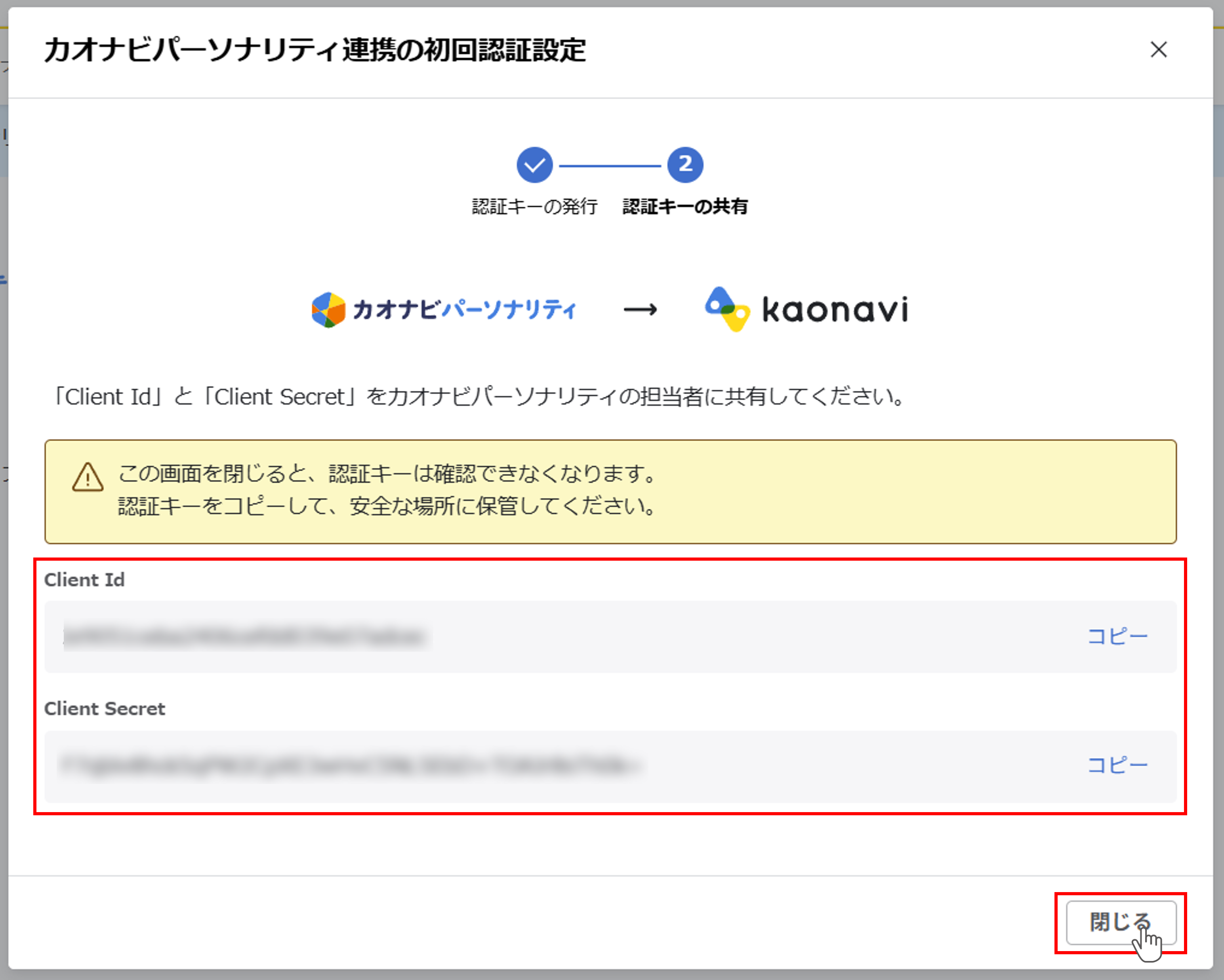Click the step 2 circle indicator

point(685,165)
